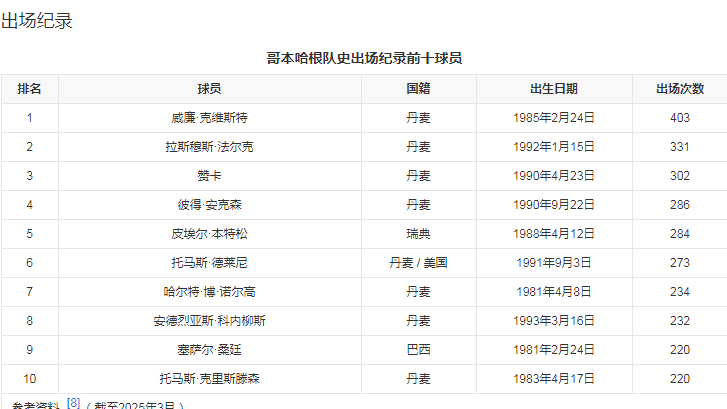
Task: Select player 托马斯·德莱尼
Action: [209, 263]
